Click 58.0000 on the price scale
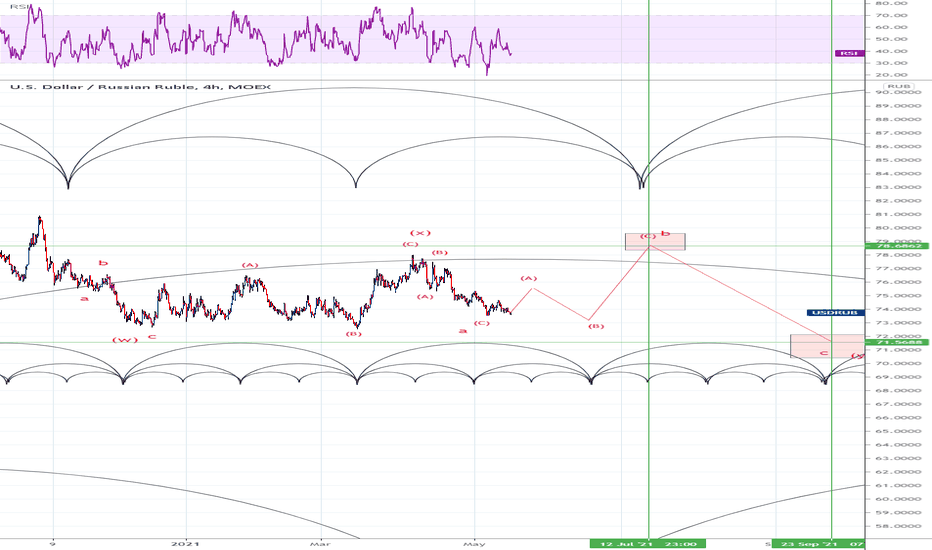The width and height of the screenshot is (932, 550). 898,526
